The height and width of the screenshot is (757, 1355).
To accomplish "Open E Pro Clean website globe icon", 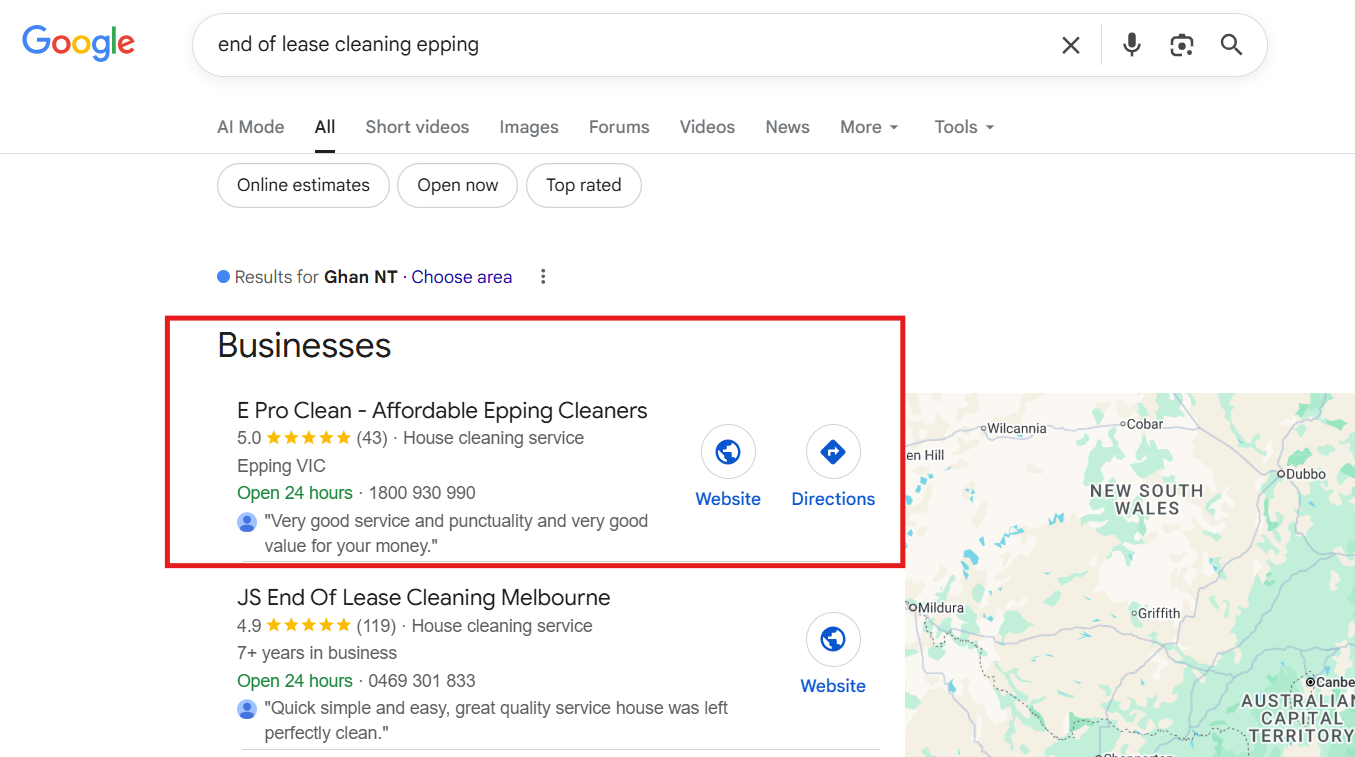I will click(x=728, y=452).
